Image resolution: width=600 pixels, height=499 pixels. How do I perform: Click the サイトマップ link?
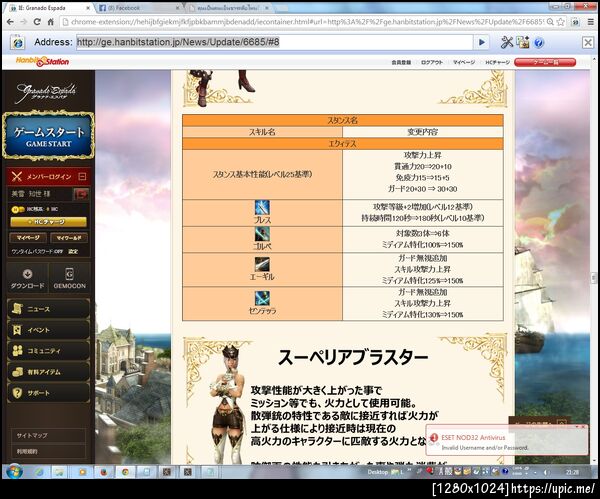coord(32,435)
